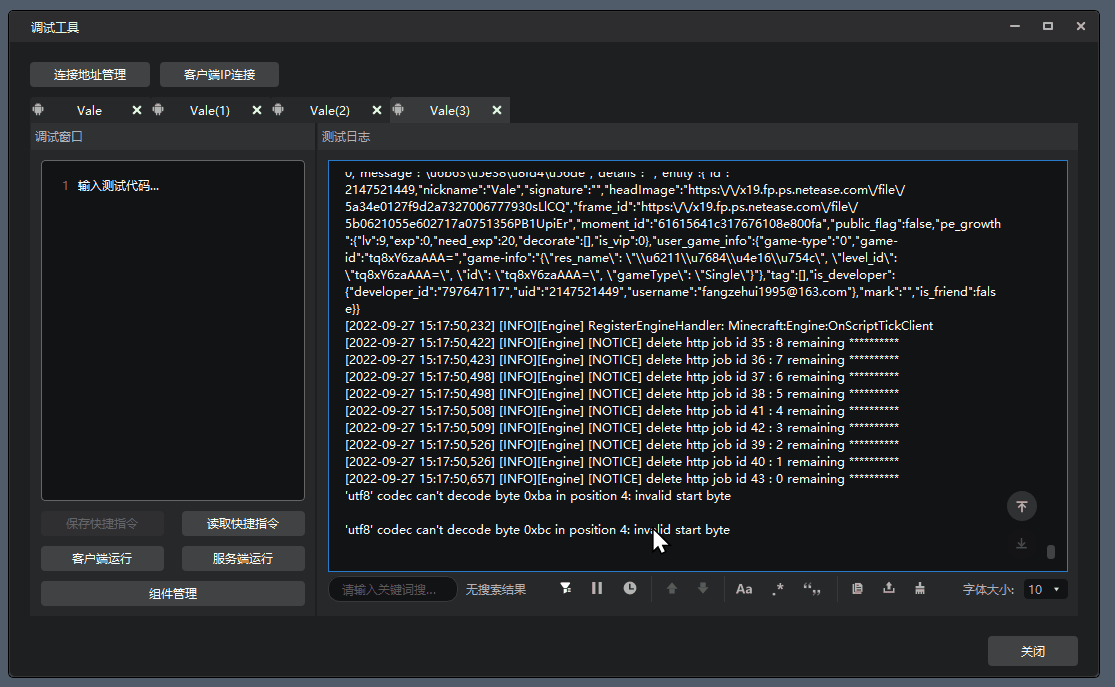This screenshot has width=1115, height=687.
Task: Toggle case-sensitive search (Aa)
Action: tap(744, 589)
